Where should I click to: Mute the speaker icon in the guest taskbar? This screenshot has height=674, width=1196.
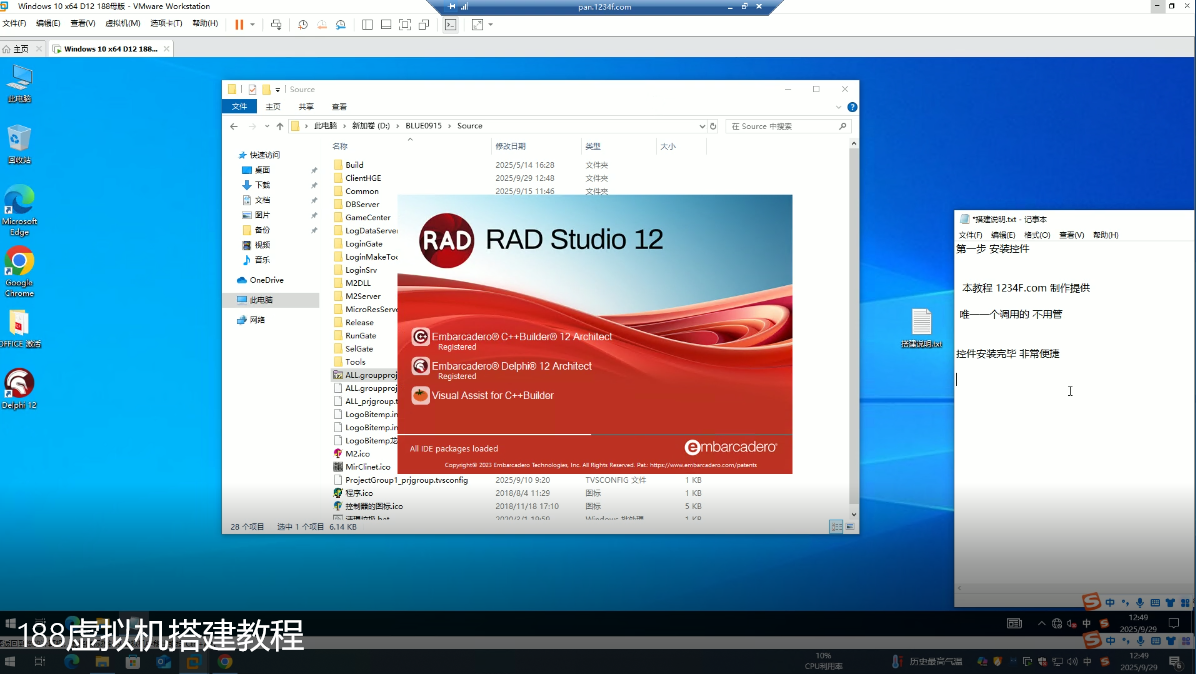point(1071,623)
